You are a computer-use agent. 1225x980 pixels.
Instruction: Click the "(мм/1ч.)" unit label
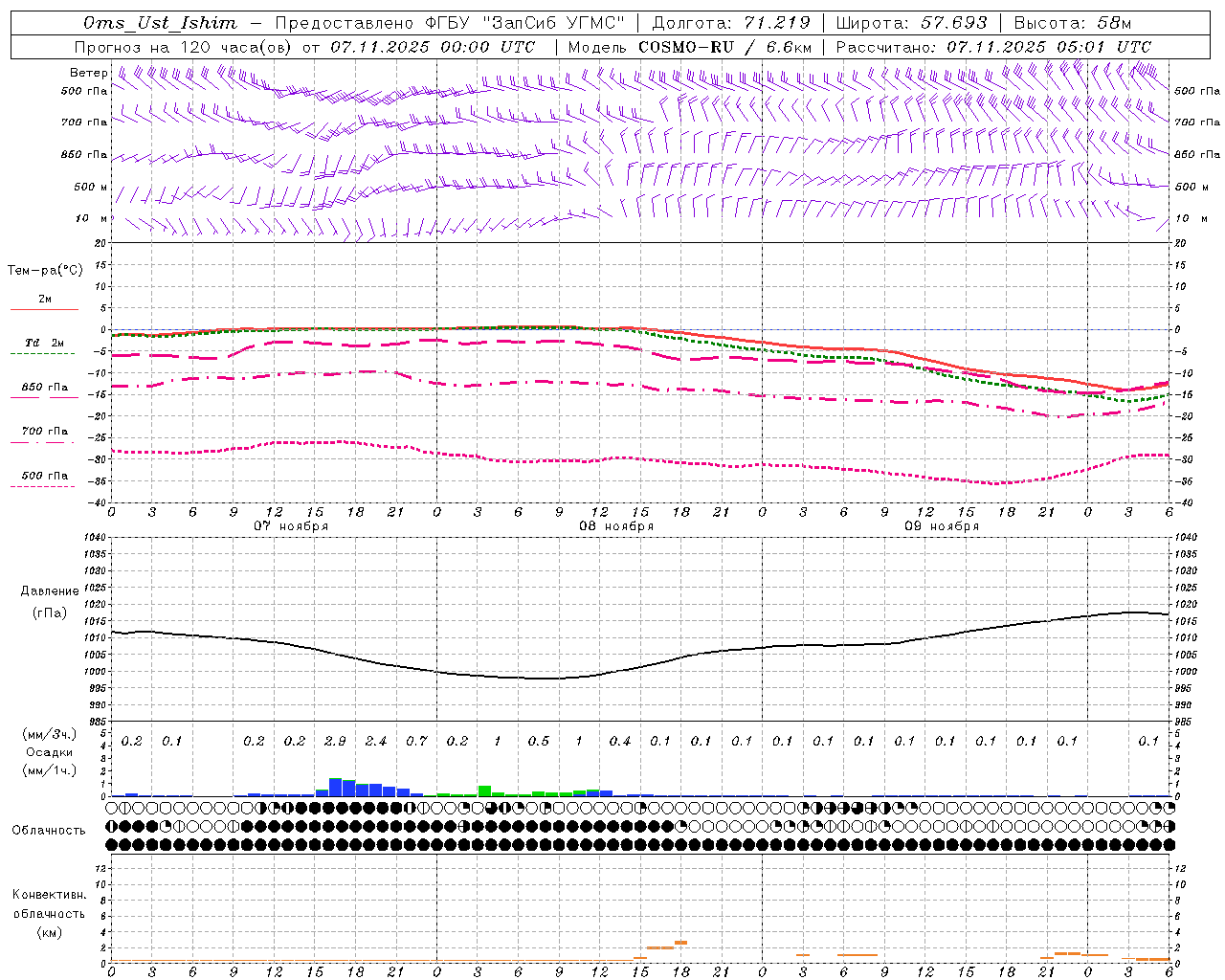click(48, 771)
